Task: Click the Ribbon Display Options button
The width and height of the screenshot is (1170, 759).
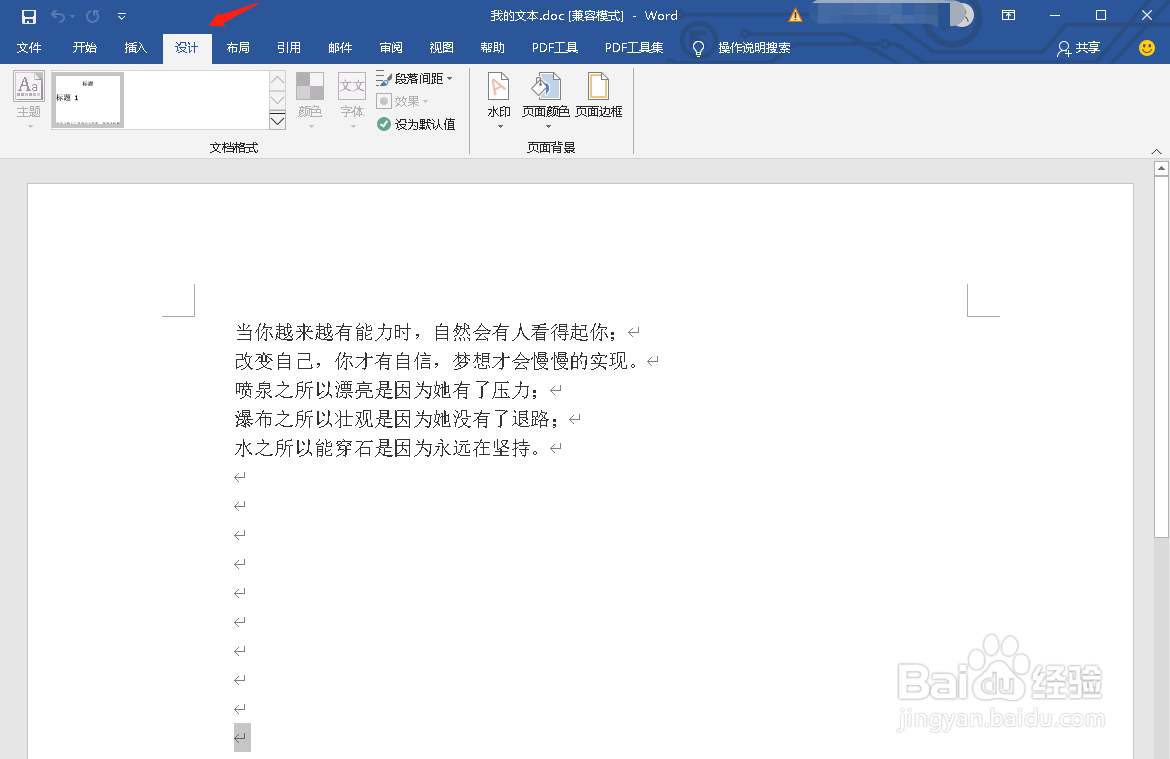Action: pyautogui.click(x=1008, y=15)
